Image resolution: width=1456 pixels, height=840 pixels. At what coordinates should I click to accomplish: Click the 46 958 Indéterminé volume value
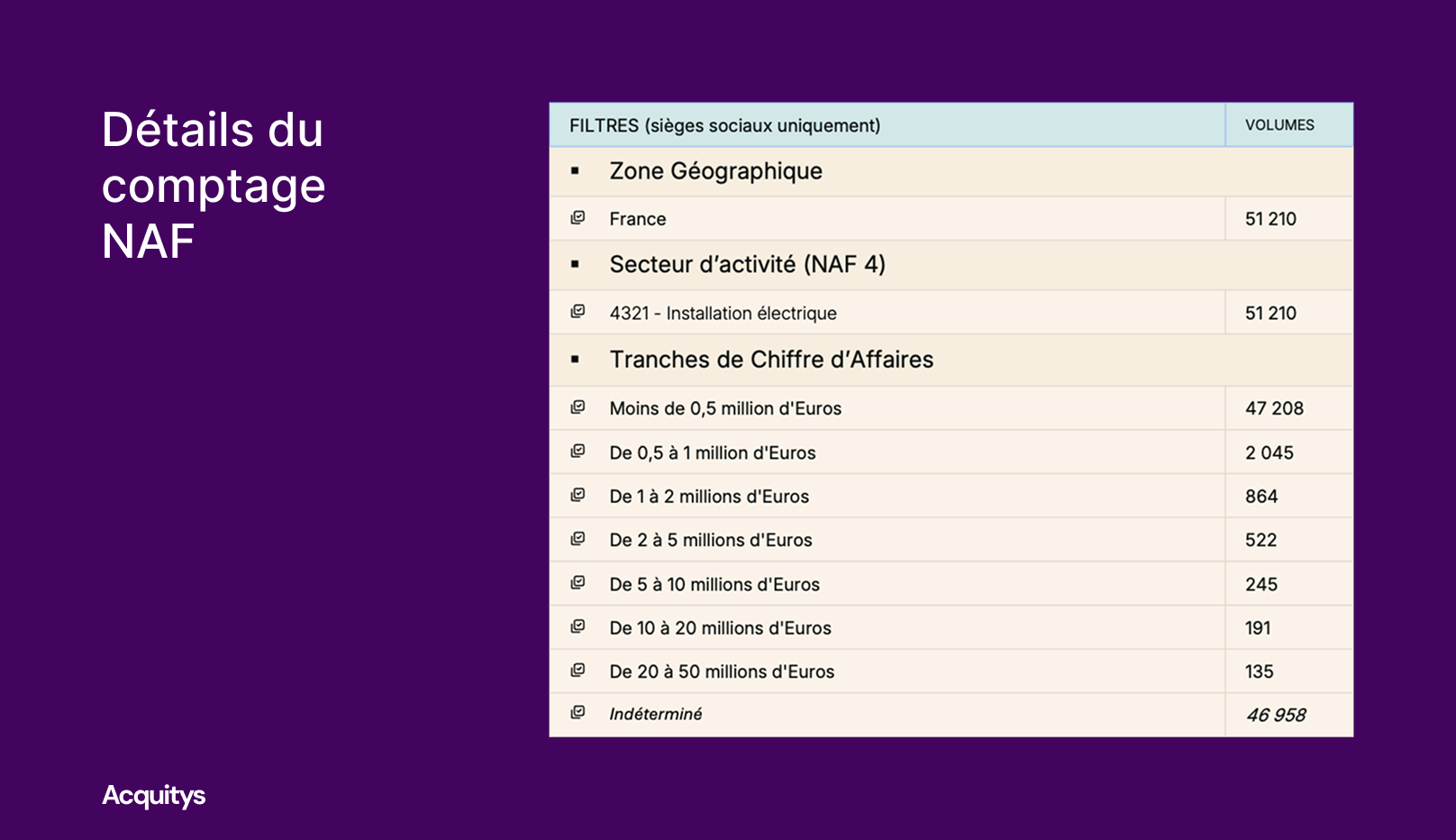point(1276,715)
